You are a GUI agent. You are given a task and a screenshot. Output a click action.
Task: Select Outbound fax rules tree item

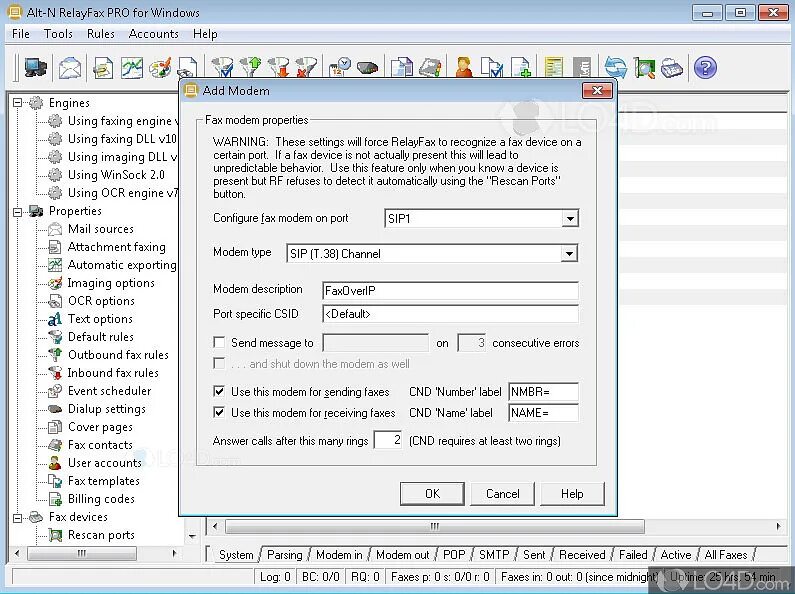tap(118, 355)
